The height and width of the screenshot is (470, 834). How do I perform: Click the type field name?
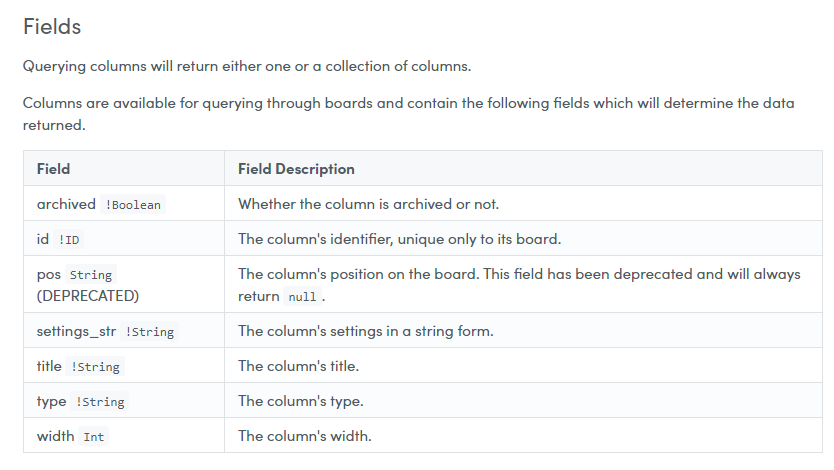point(52,401)
